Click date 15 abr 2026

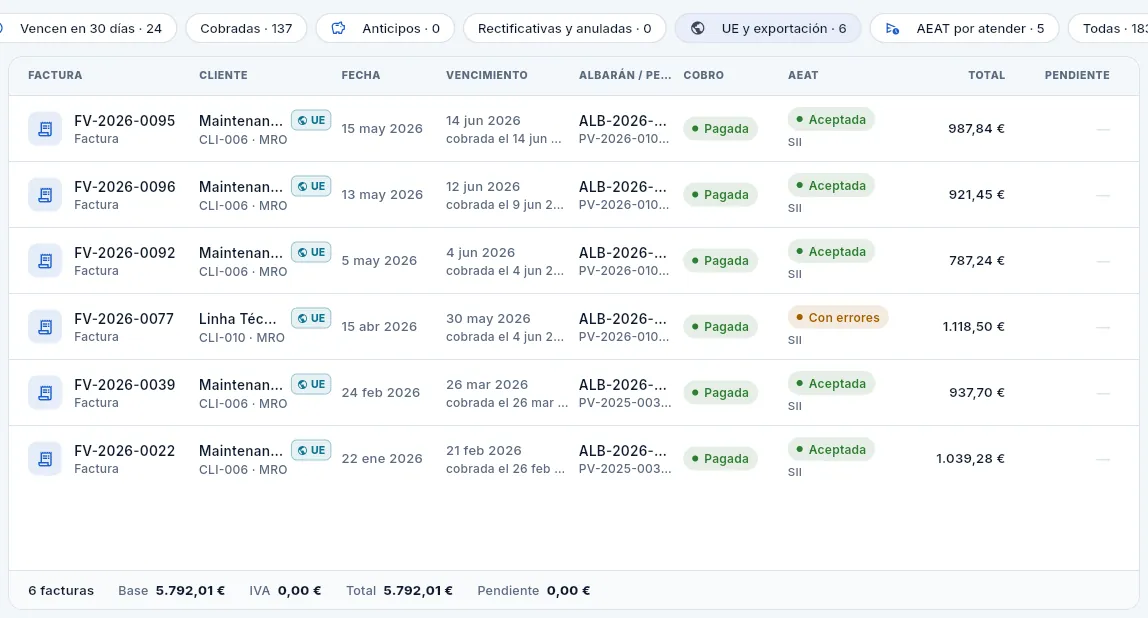click(x=379, y=327)
